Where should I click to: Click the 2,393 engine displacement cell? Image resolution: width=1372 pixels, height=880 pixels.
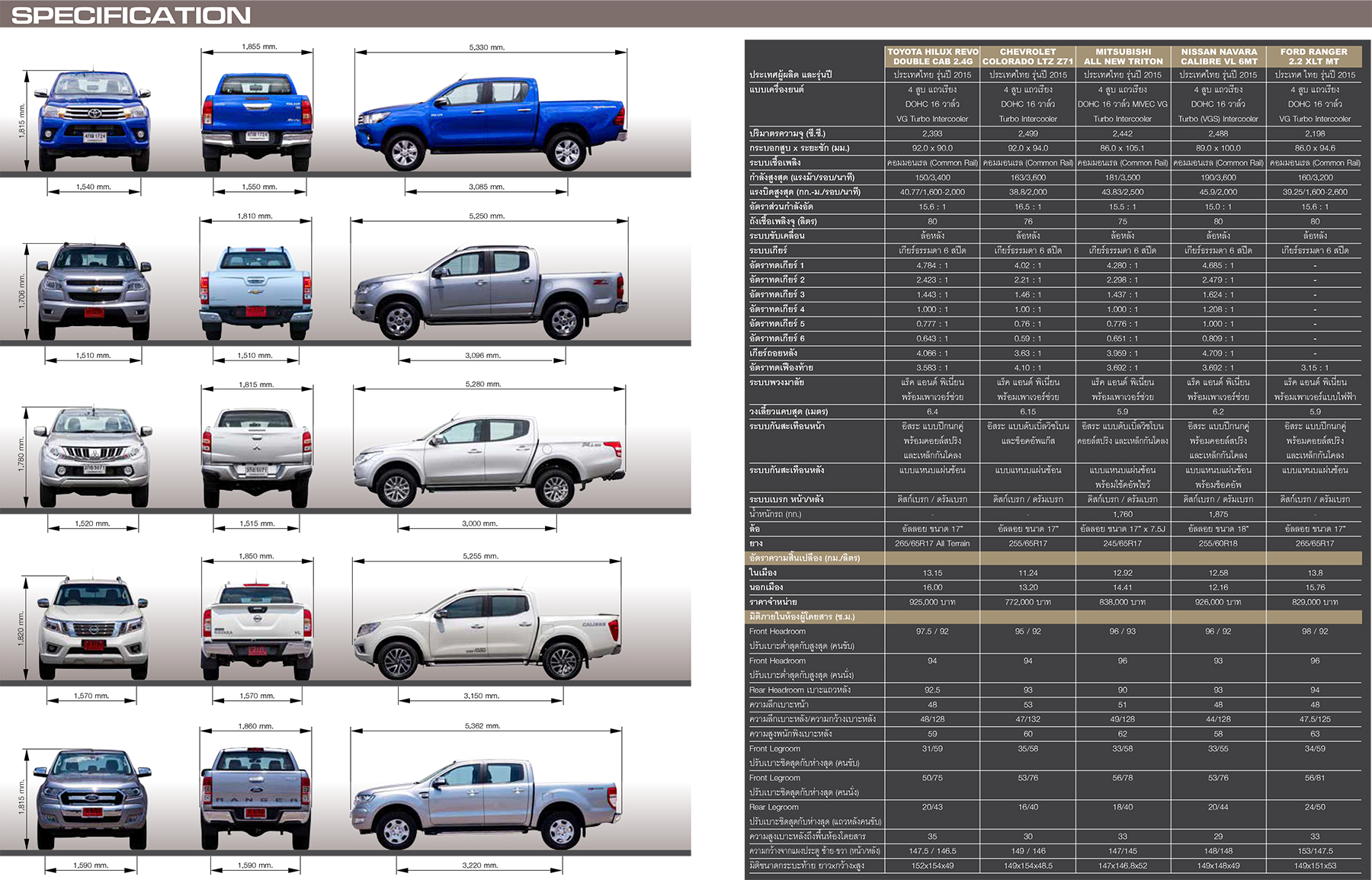(932, 133)
